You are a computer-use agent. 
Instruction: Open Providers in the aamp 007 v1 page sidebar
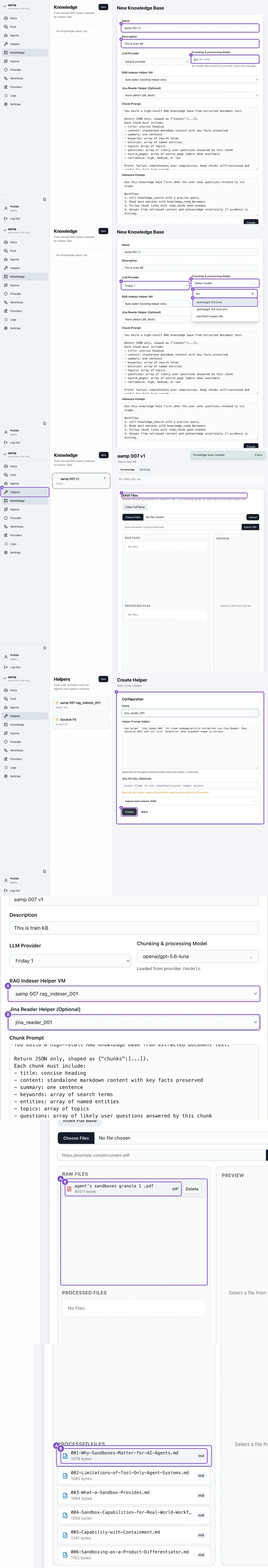[x=24, y=535]
